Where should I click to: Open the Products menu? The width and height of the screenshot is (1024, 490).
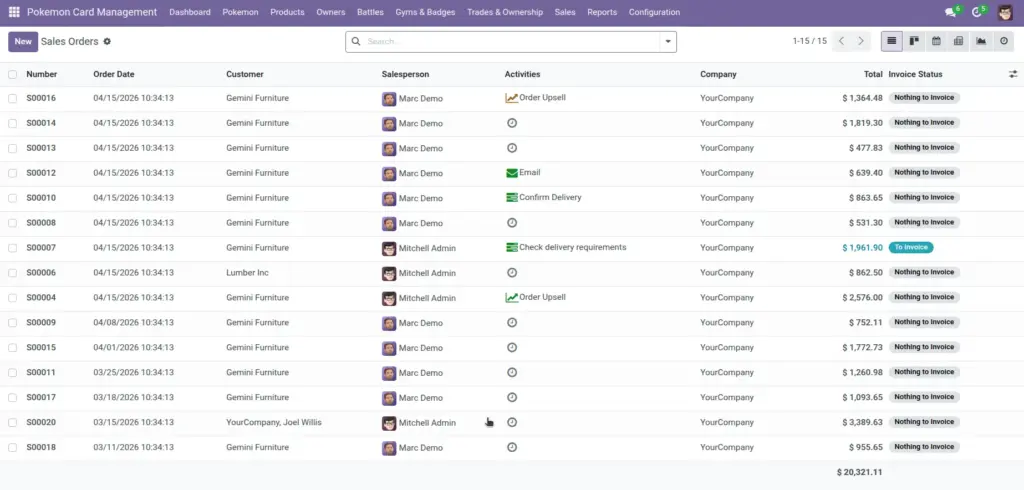pos(287,12)
